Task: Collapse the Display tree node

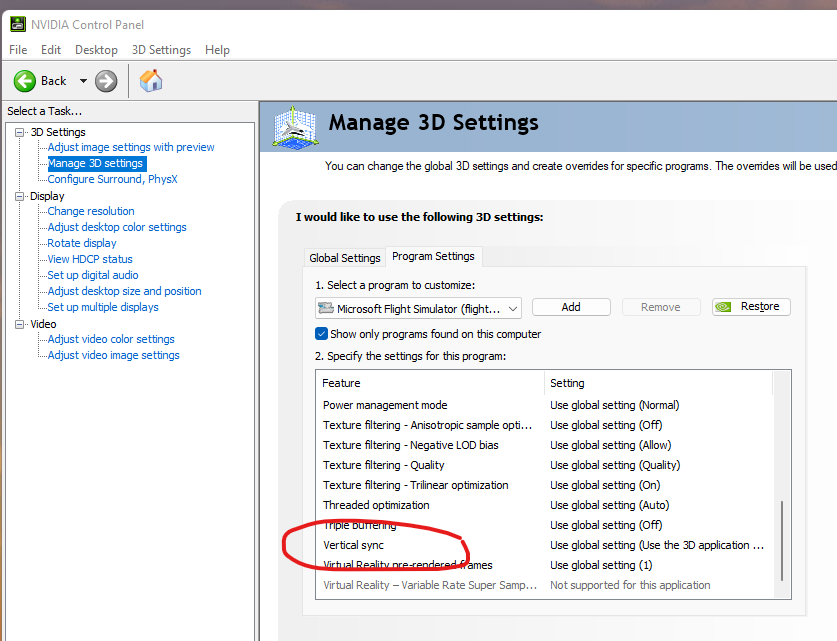Action: click(20, 196)
